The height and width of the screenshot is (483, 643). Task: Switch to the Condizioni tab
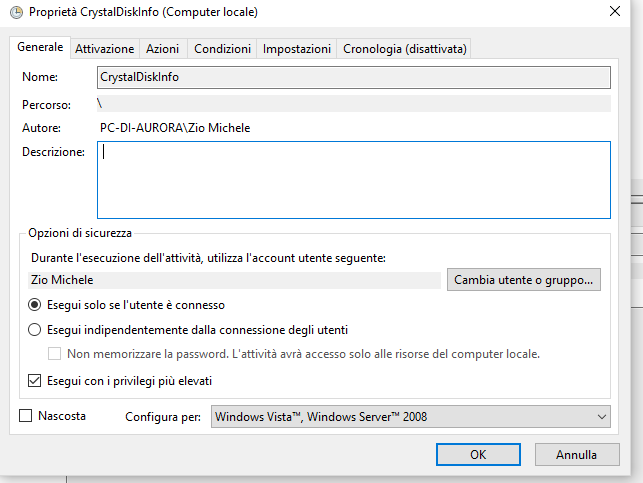pos(222,49)
